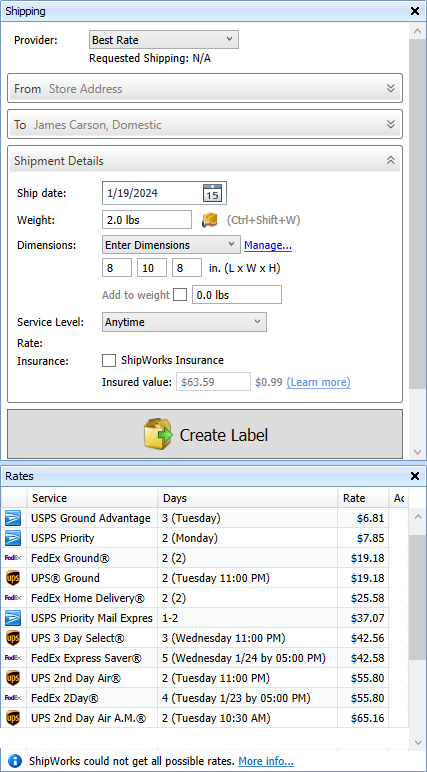427x772 pixels.
Task: Click the Days column header
Action: click(x=248, y=498)
